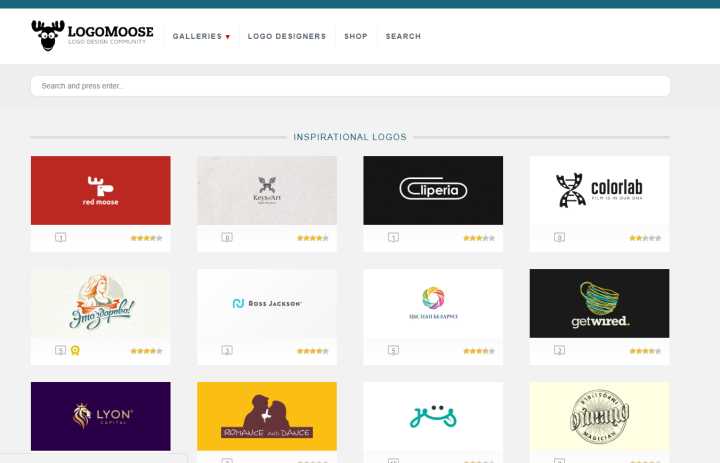Open the Logo Designers menu item
The width and height of the screenshot is (720, 463).
point(287,36)
